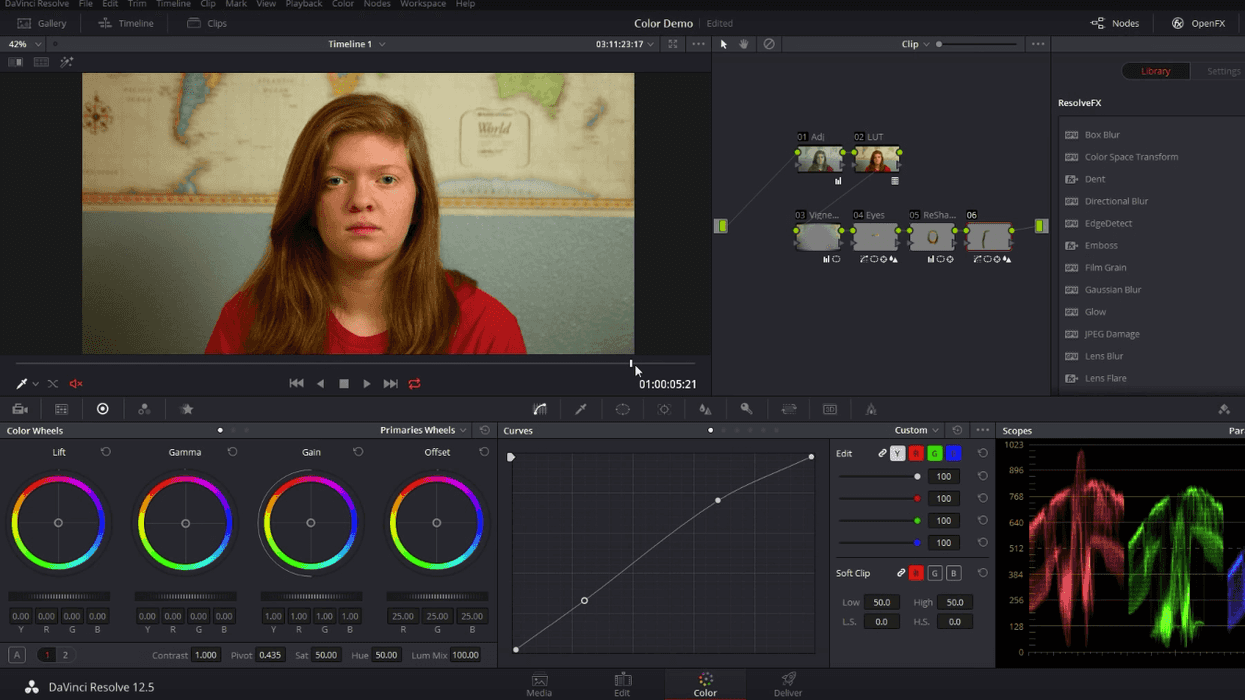Screen dimensions: 1245x700
Task: Enable the Y luminance curve channel
Action: [x=897, y=454]
